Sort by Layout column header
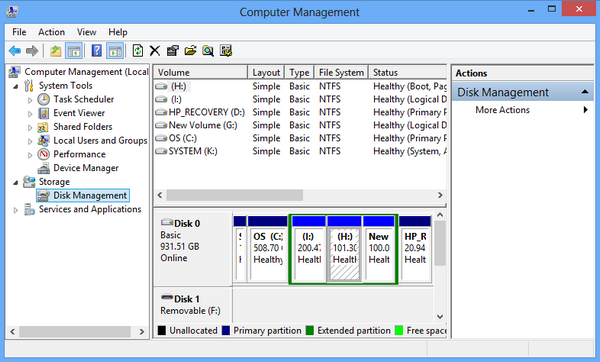The height and width of the screenshot is (362, 600). tap(266, 72)
